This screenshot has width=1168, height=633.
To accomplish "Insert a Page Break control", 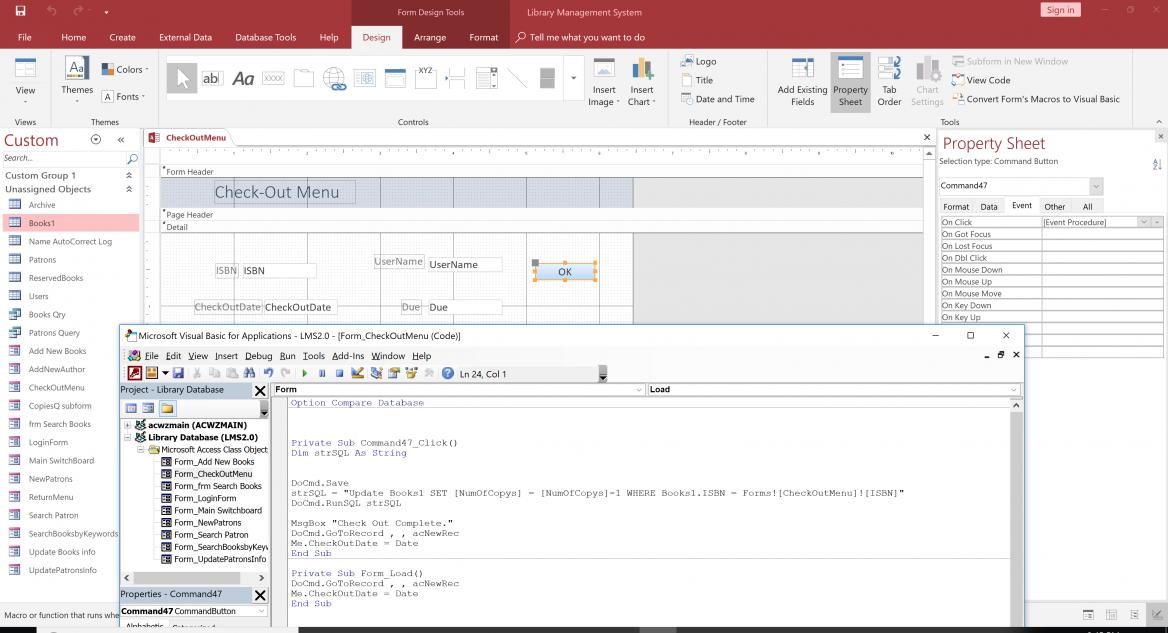I will 456,78.
